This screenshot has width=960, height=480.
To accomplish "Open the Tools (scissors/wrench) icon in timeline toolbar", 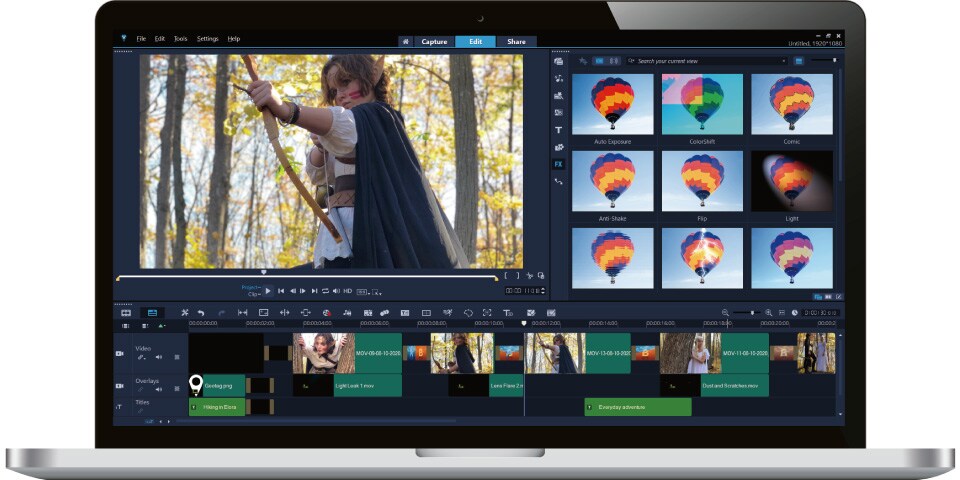I will (184, 313).
